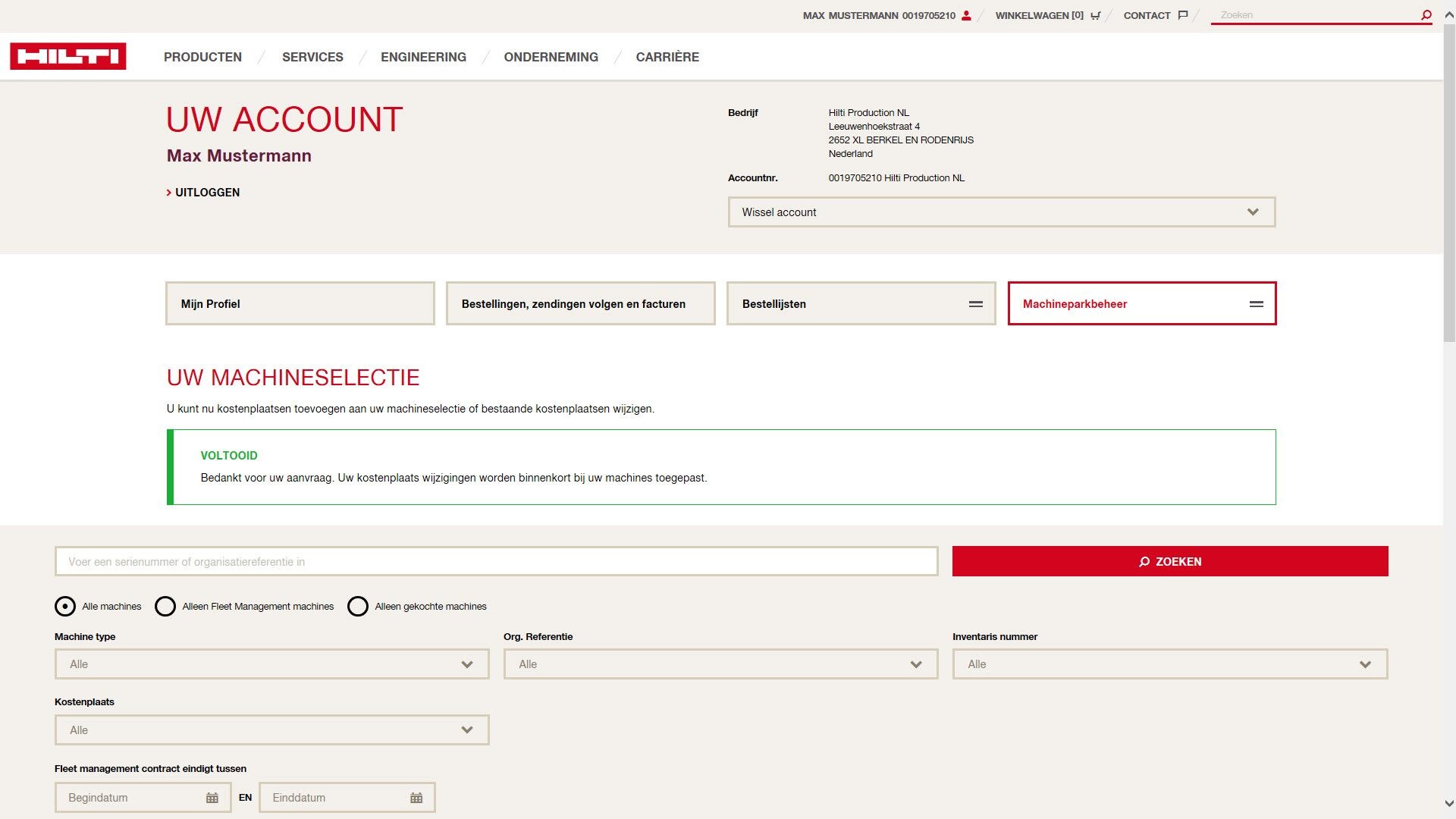1456x819 pixels.
Task: Click the shopping cart icon
Action: click(x=1095, y=15)
